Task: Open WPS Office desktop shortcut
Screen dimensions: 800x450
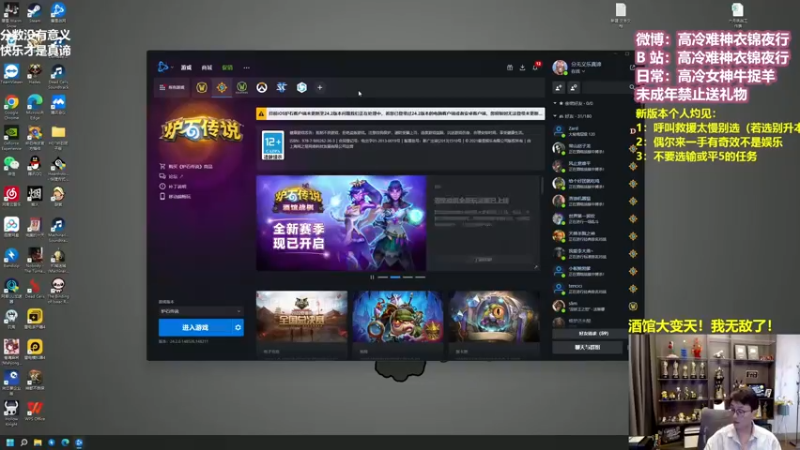Action: [x=35, y=411]
